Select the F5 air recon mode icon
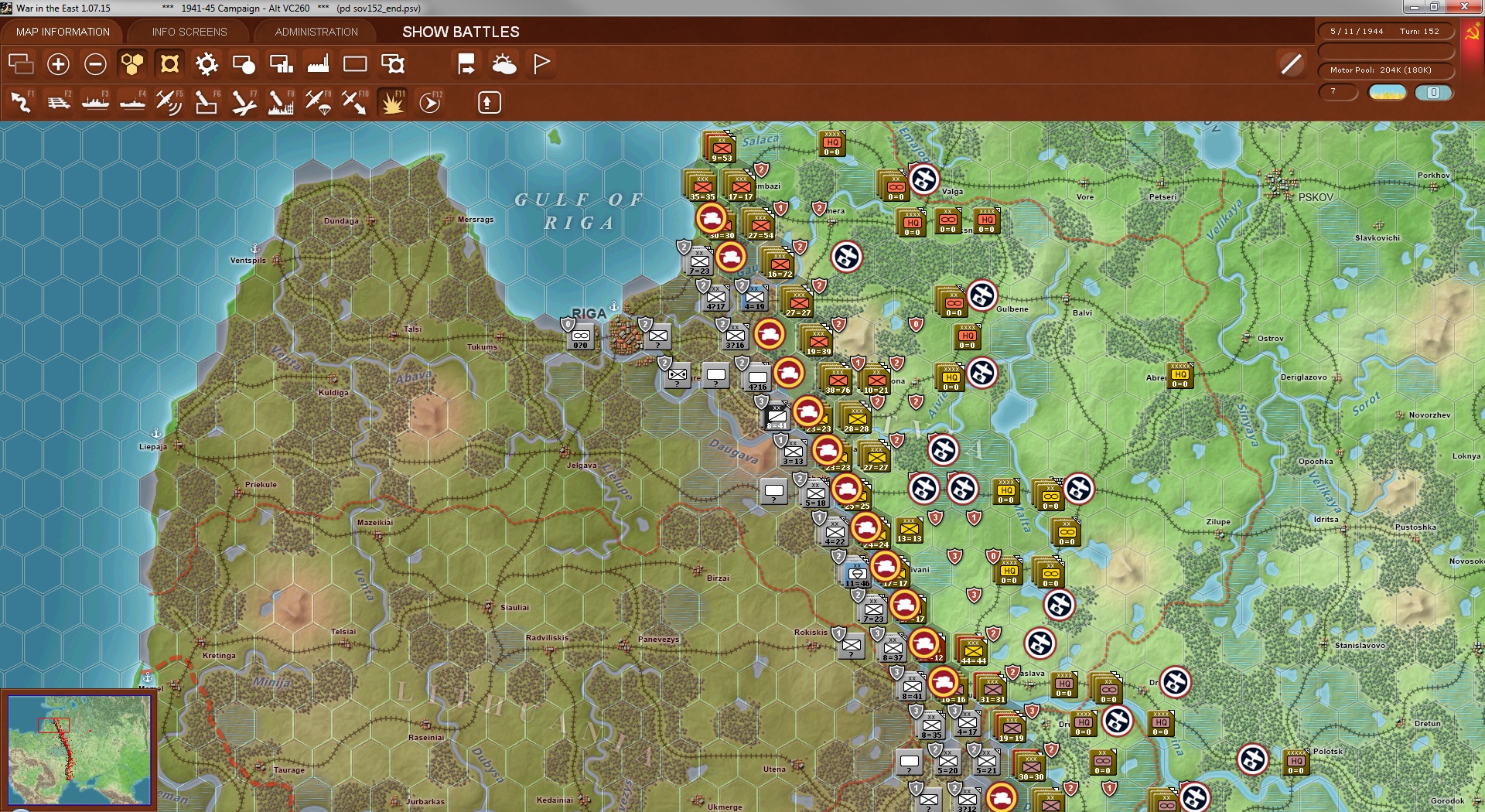Image resolution: width=1485 pixels, height=812 pixels. (x=169, y=102)
